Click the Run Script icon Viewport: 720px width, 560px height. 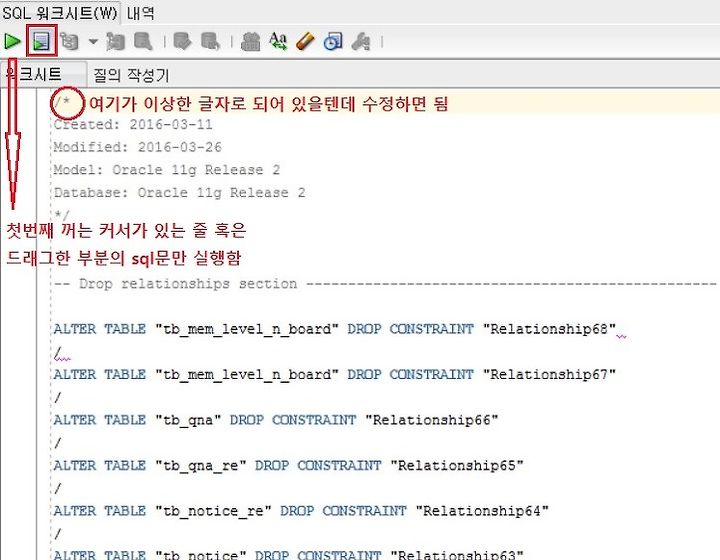(41, 41)
